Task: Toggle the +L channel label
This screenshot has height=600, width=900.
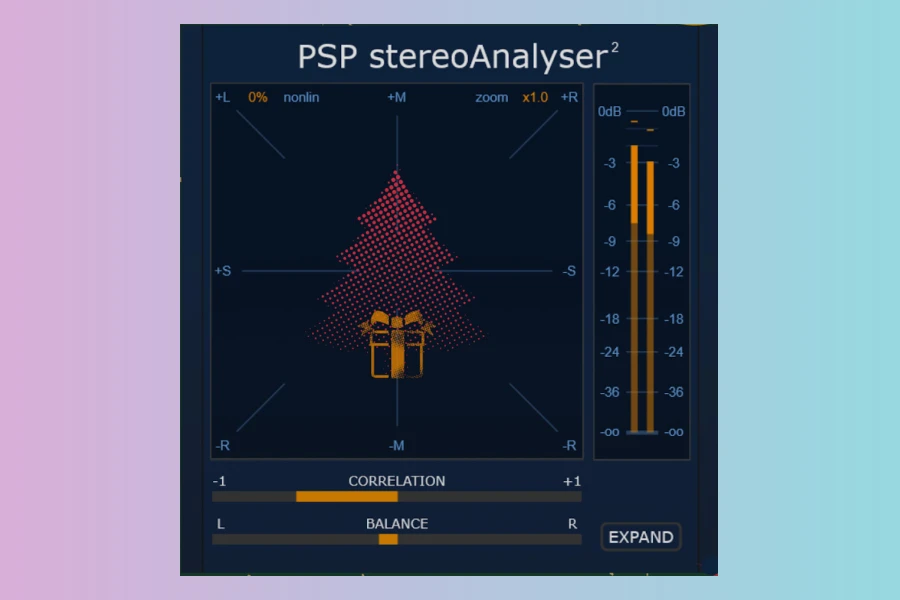Action: tap(223, 98)
